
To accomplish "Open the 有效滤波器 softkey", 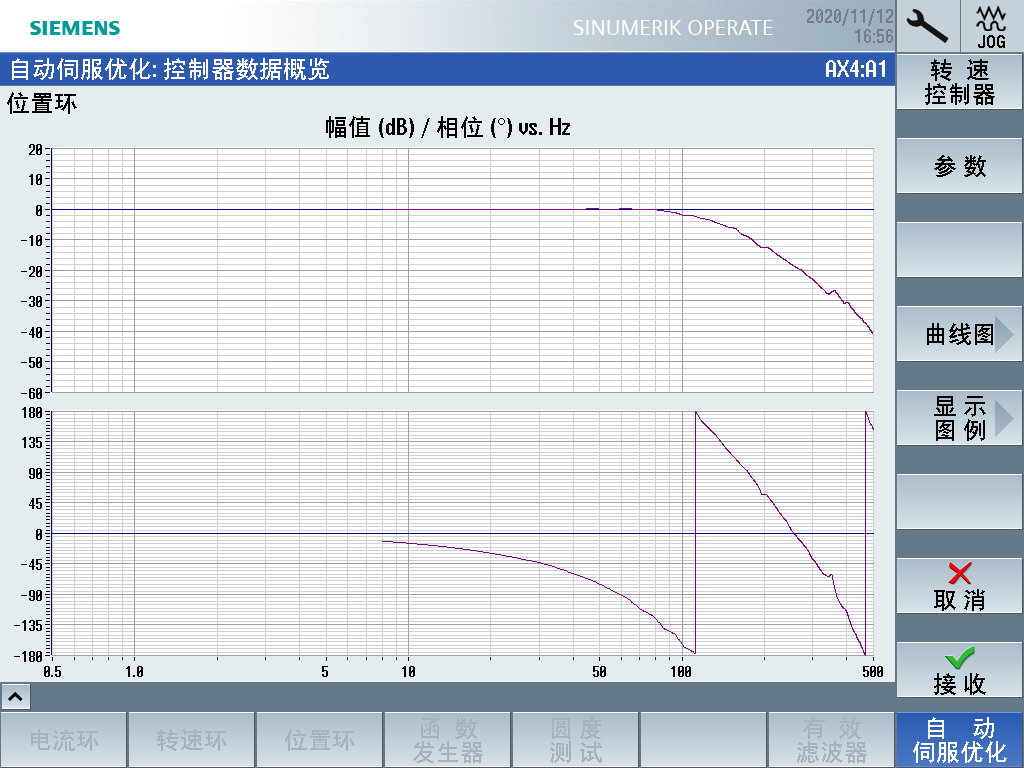I will [x=831, y=740].
